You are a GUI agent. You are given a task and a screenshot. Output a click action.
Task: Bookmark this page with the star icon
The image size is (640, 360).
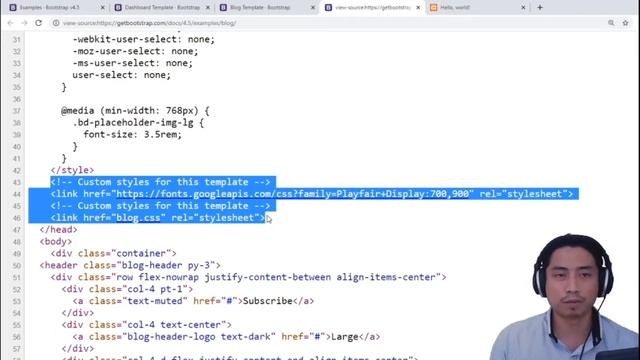pos(625,23)
